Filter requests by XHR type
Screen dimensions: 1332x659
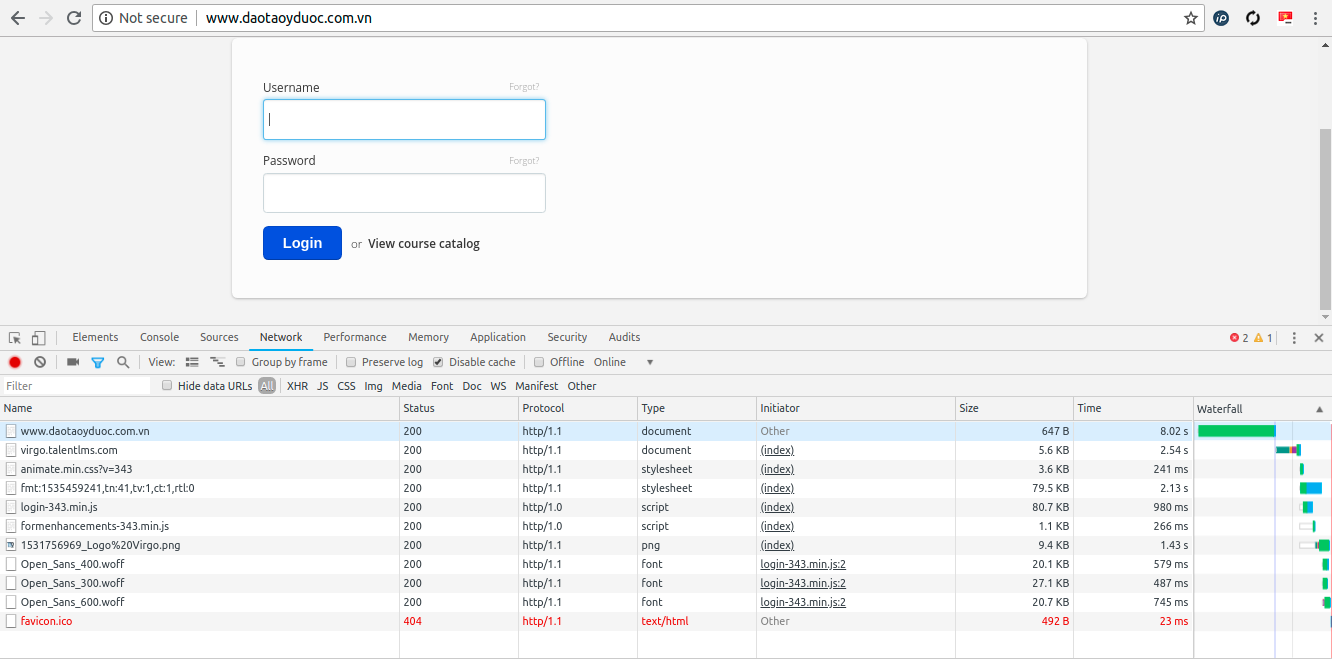297,386
